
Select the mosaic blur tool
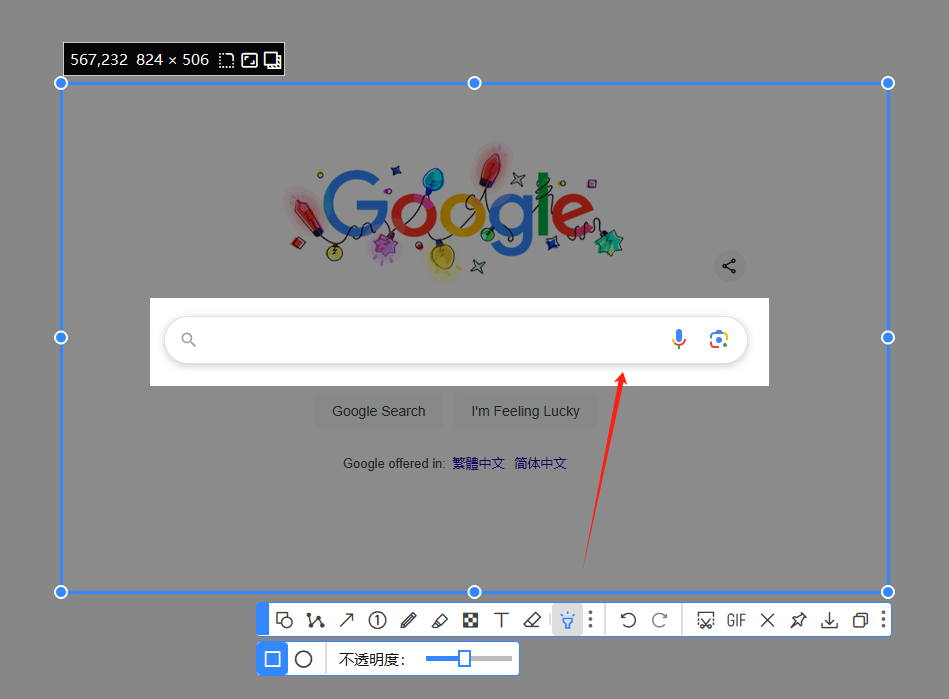(x=470, y=620)
